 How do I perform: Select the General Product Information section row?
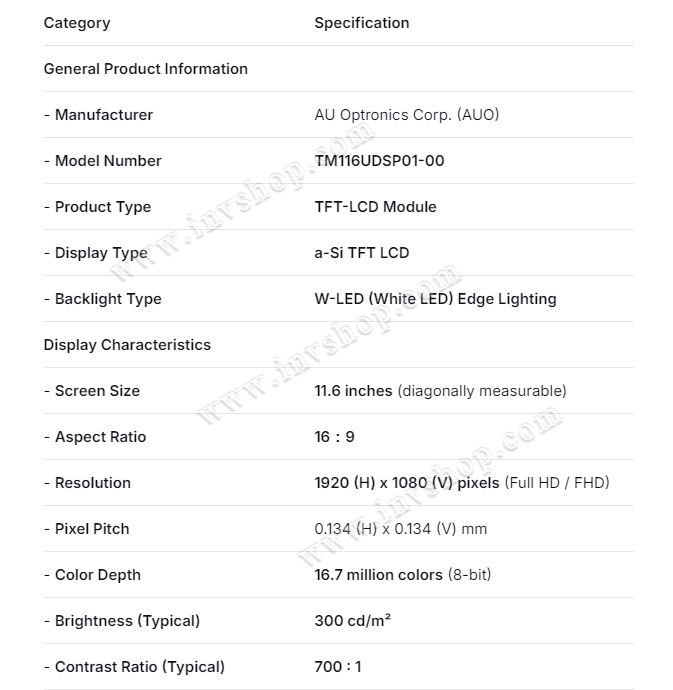tap(339, 69)
